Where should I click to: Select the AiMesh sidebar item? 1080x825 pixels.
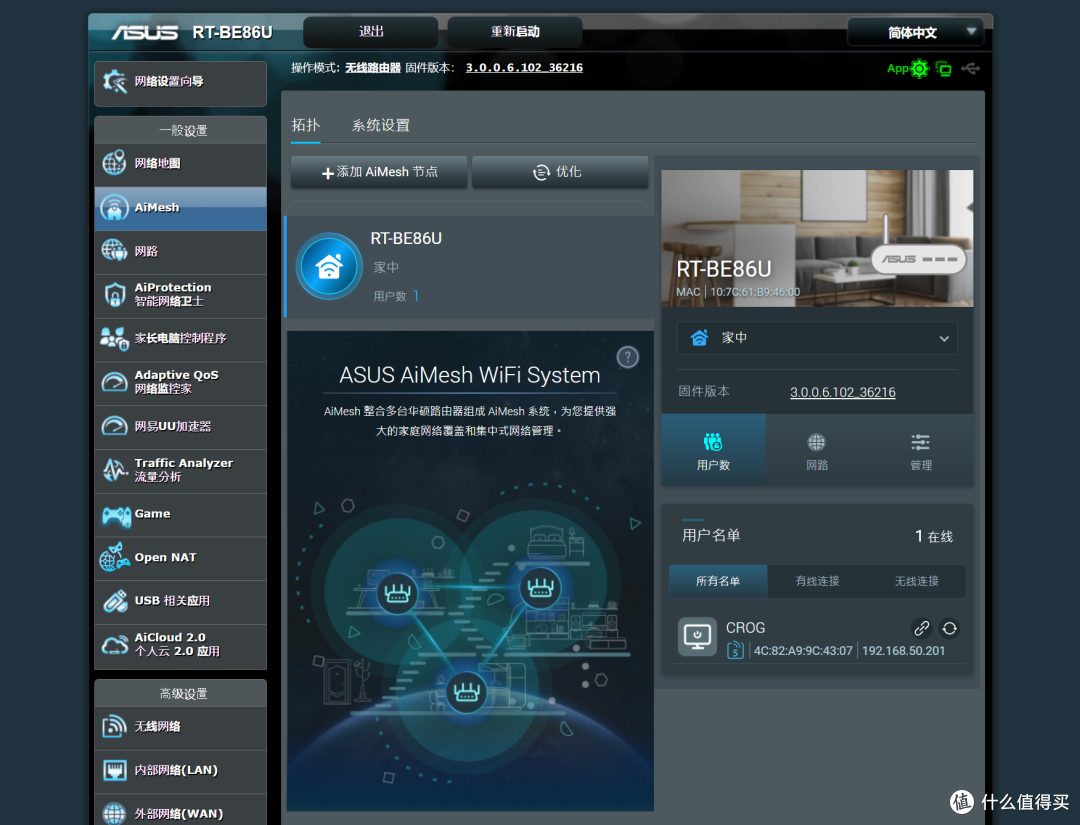pyautogui.click(x=180, y=208)
